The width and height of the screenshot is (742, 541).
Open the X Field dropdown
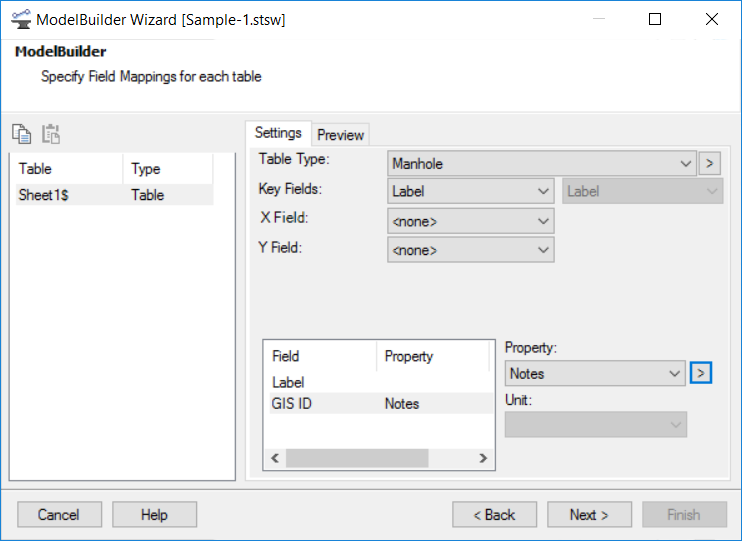tap(470, 221)
